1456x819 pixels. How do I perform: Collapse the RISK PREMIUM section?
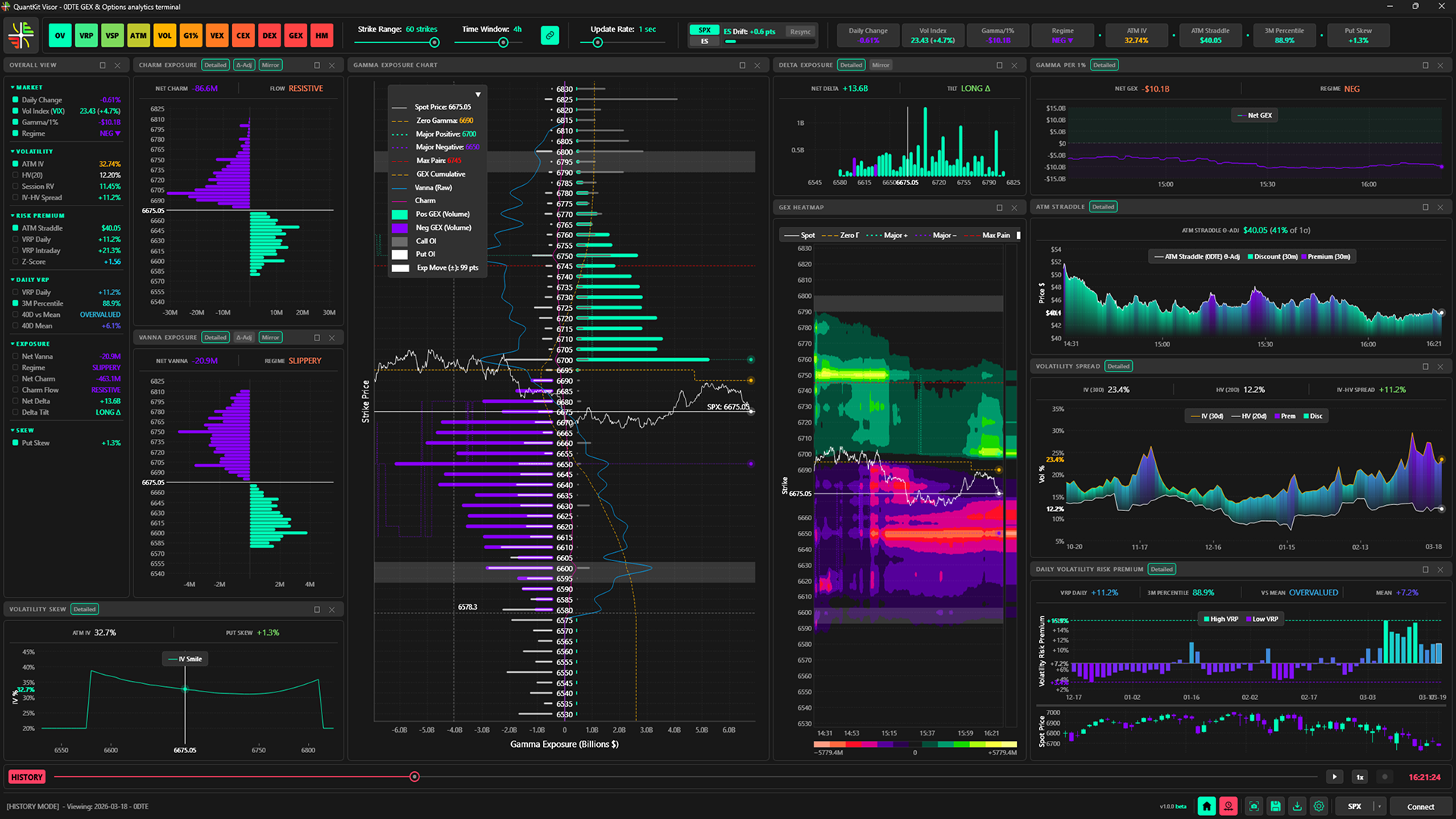coord(38,216)
